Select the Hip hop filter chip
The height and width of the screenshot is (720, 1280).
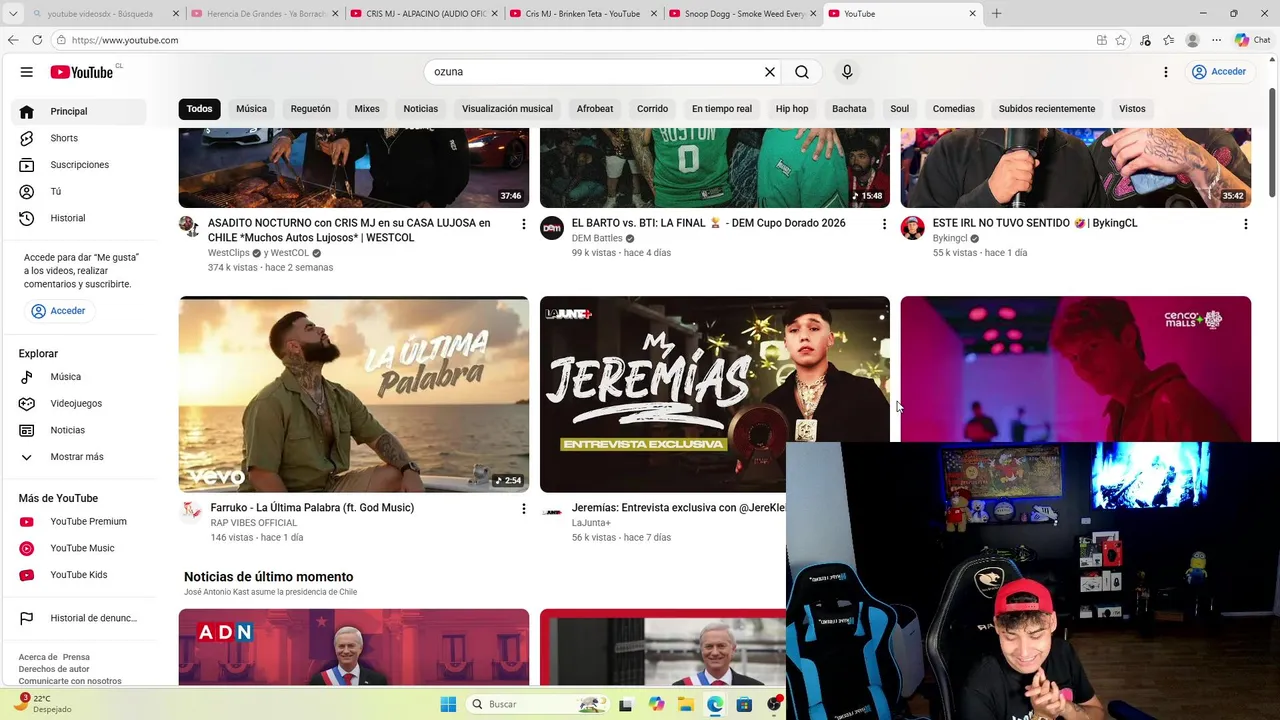792,109
